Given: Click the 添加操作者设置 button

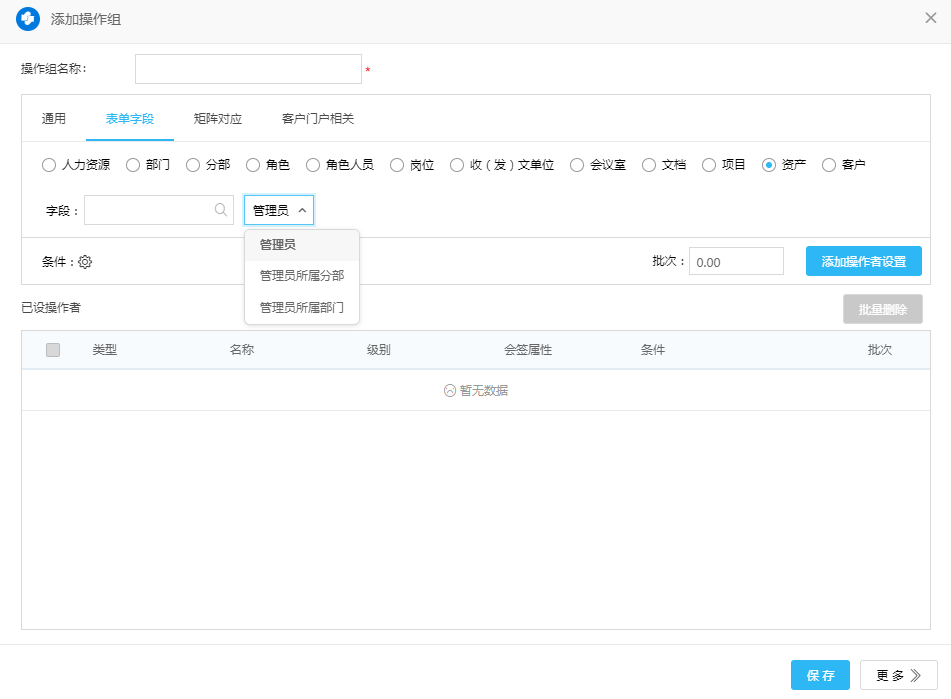Looking at the screenshot, I should (863, 262).
